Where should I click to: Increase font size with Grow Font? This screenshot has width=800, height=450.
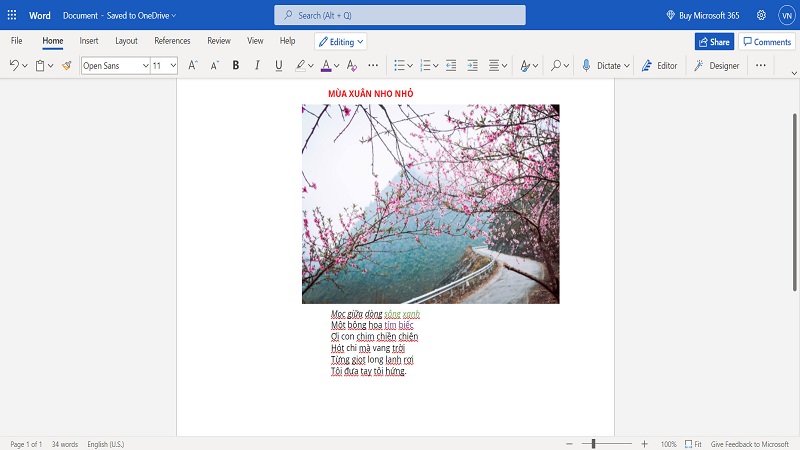tap(192, 65)
